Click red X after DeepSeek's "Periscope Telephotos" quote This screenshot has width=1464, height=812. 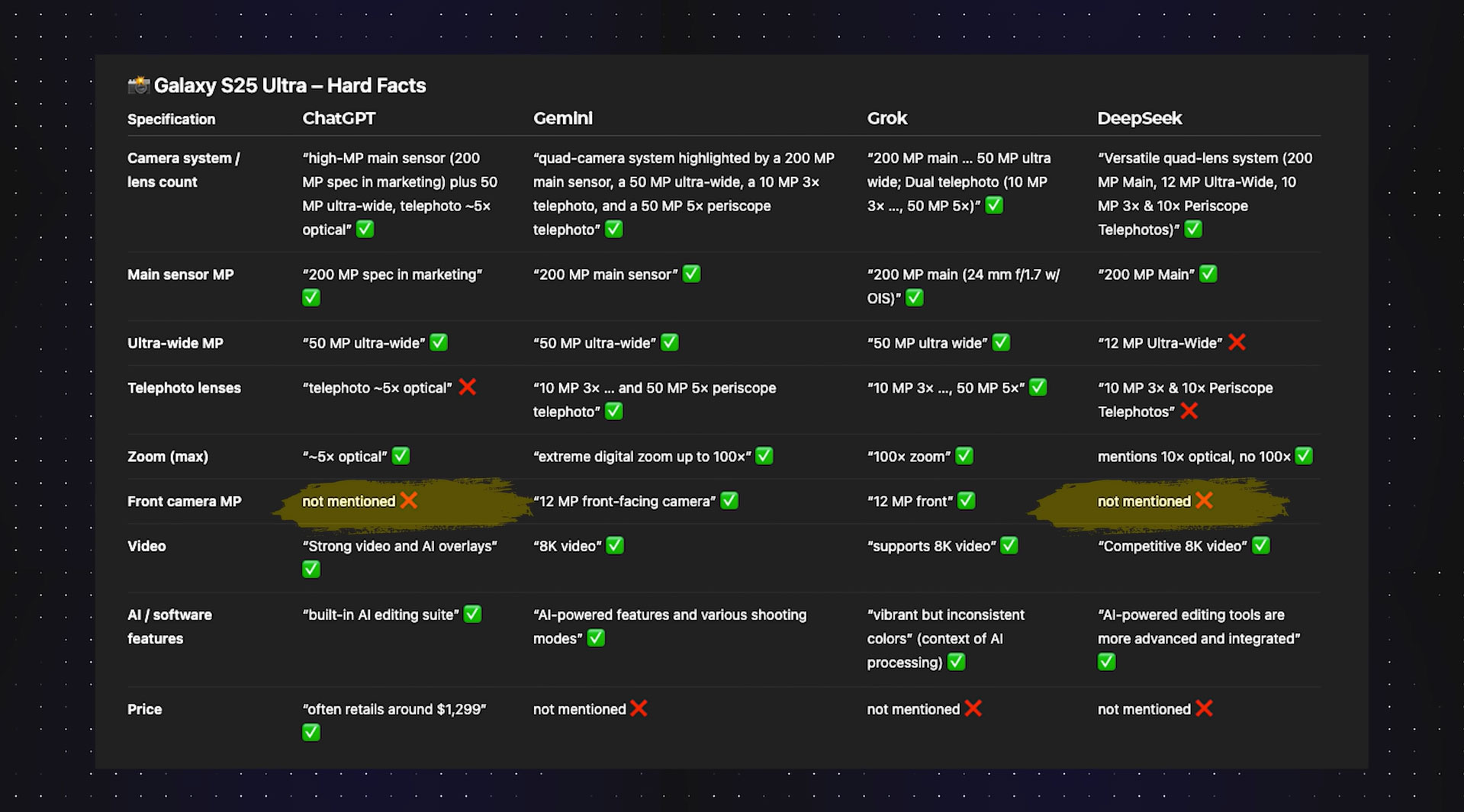tap(1189, 411)
